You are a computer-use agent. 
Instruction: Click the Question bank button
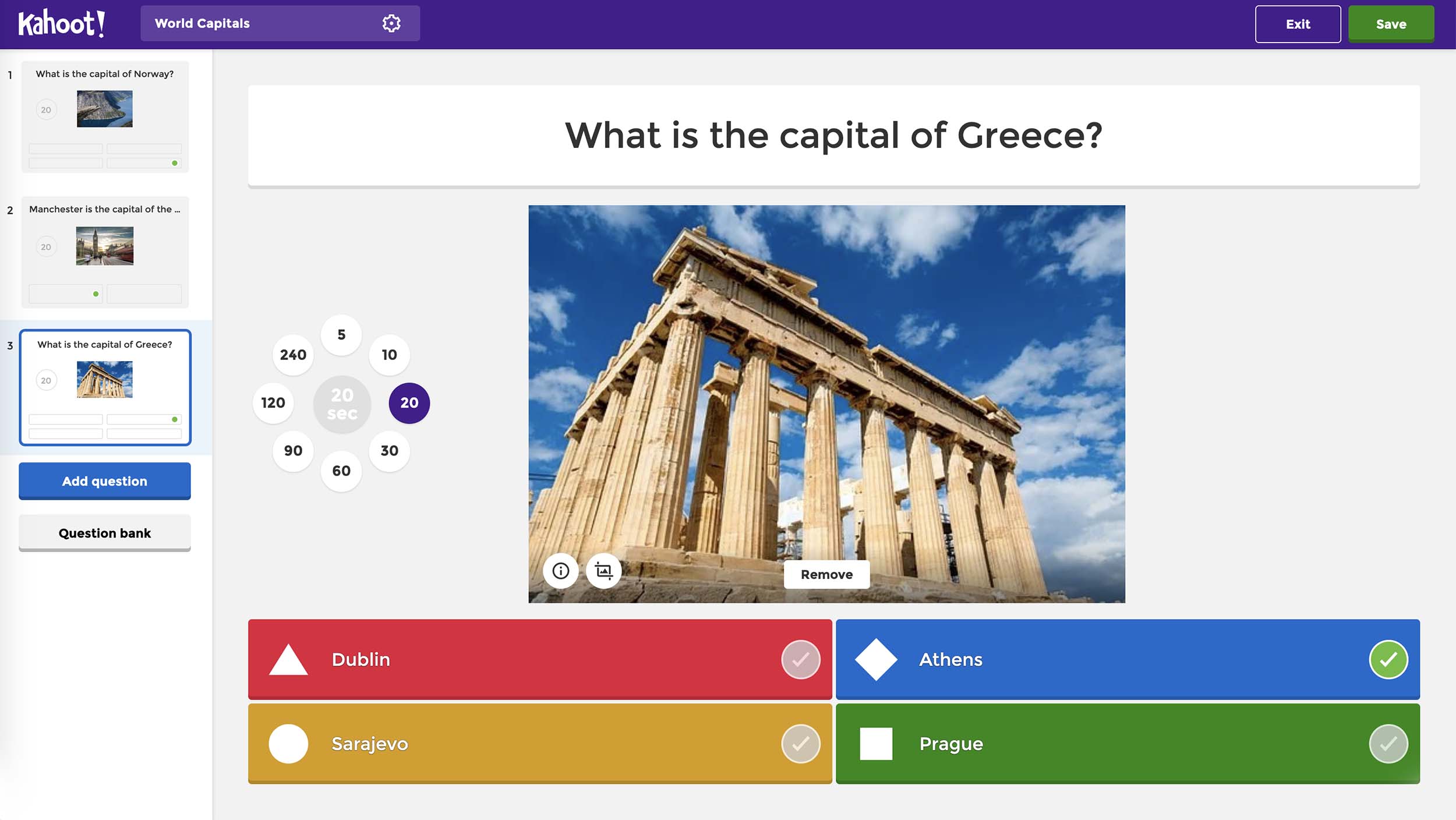coord(105,532)
